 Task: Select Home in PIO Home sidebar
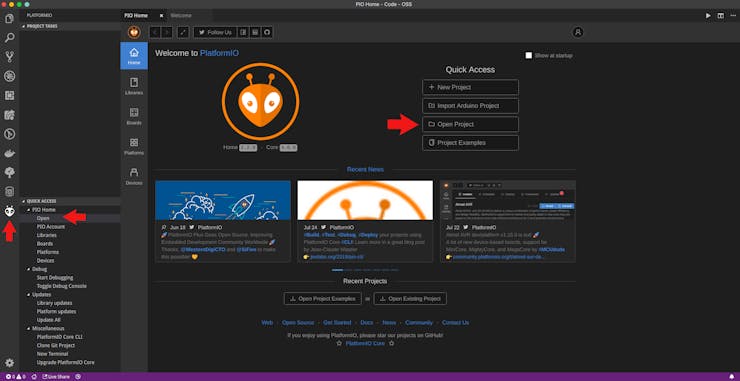point(134,56)
